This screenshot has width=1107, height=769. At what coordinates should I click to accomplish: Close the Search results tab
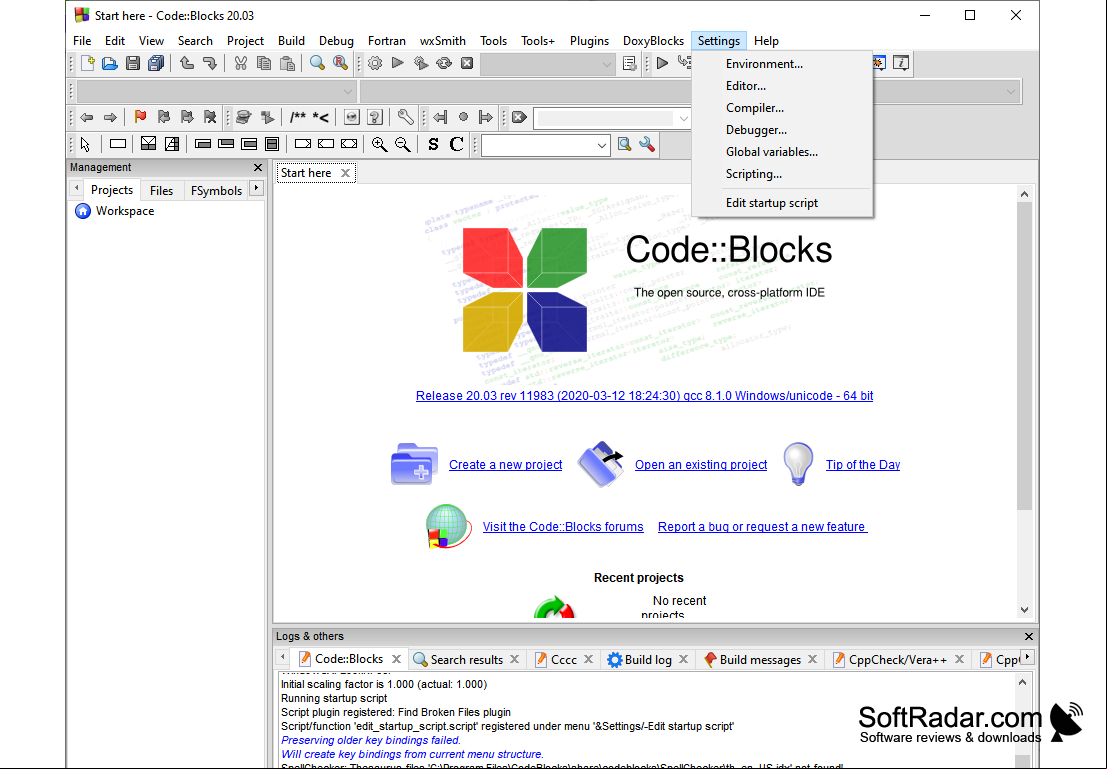pyautogui.click(x=515, y=660)
